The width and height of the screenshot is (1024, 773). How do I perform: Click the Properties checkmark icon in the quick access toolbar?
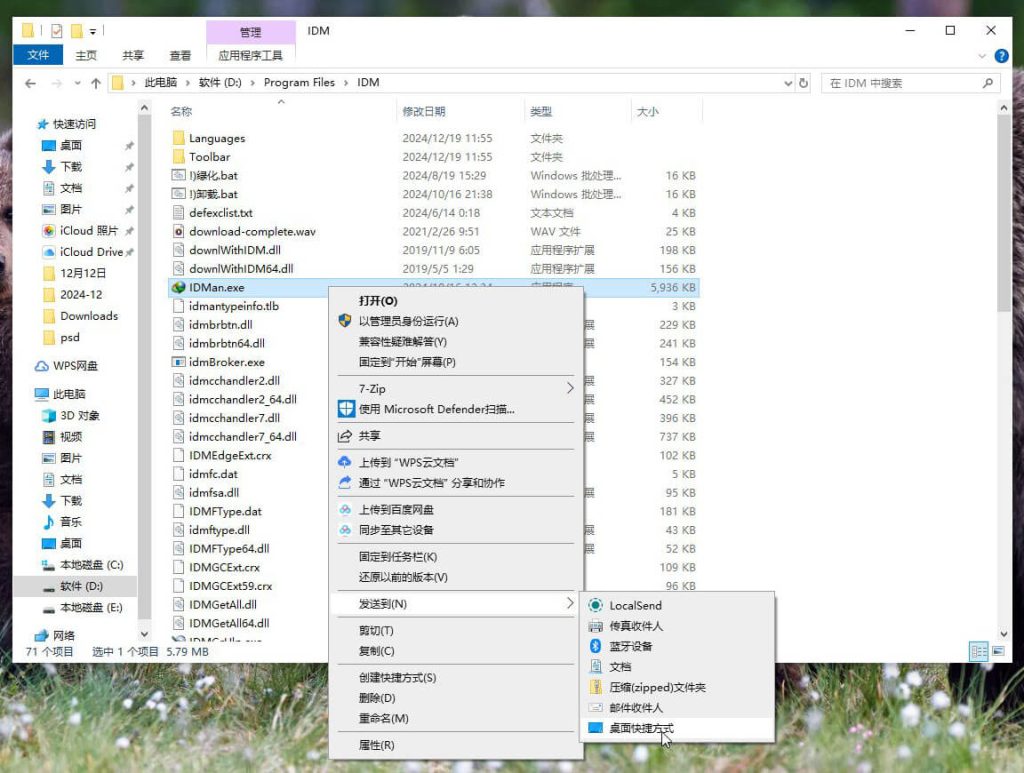pos(57,30)
